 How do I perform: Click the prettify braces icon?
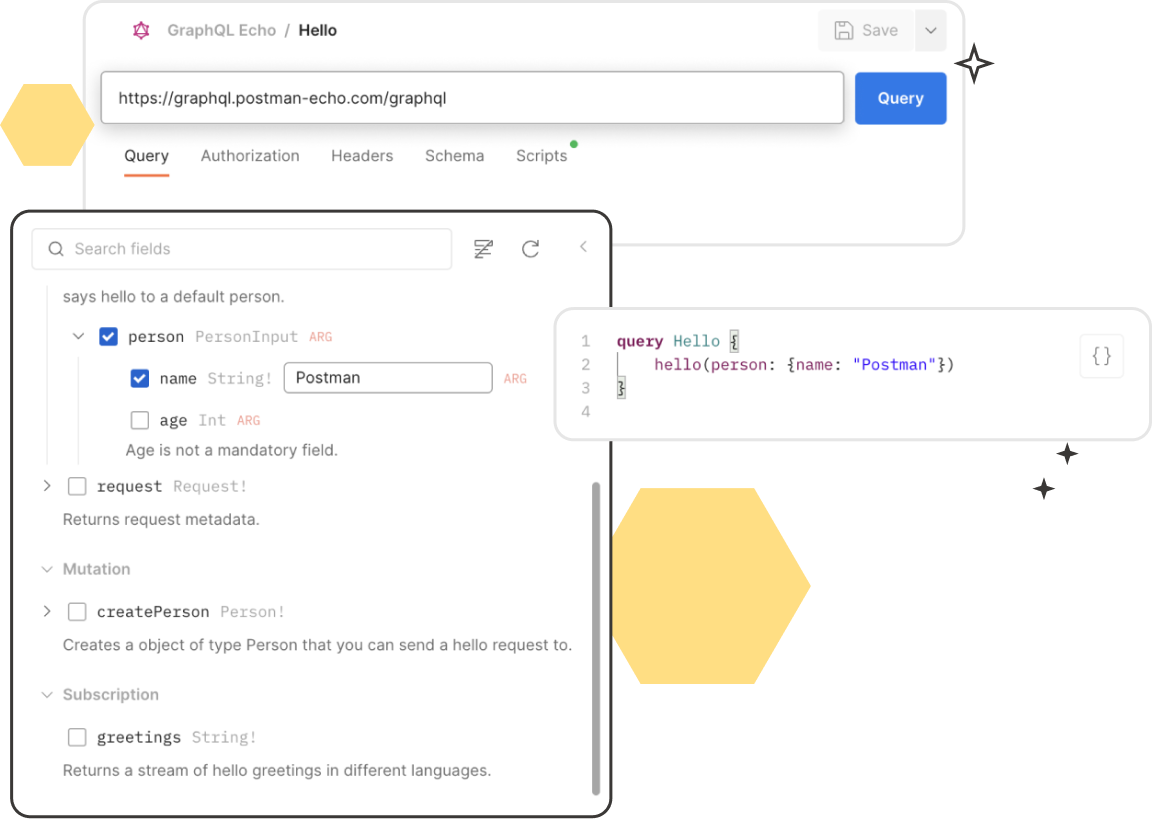tap(1101, 356)
